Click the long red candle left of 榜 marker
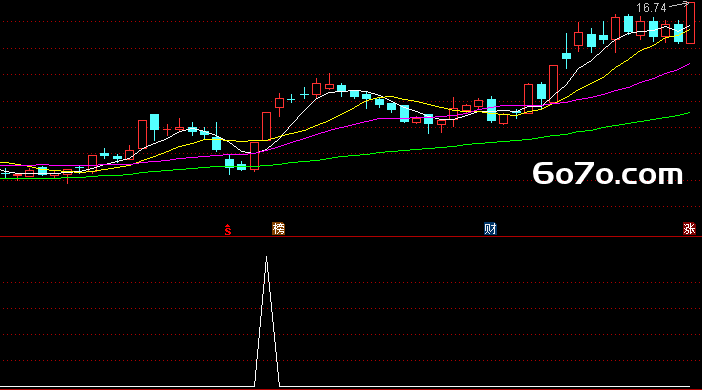Screen dimensions: 702x390 254,156
